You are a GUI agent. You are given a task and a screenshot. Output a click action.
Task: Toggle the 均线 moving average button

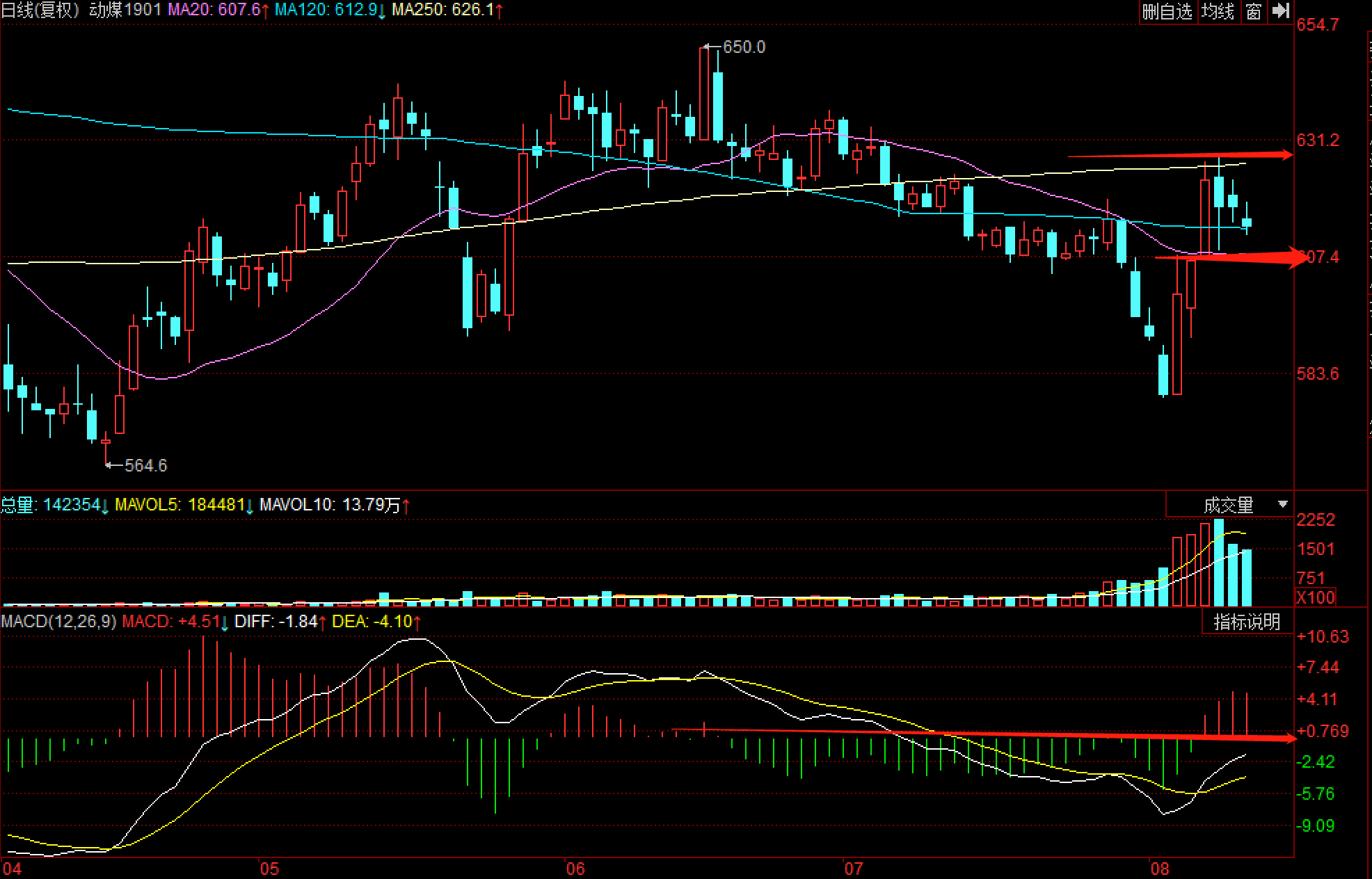[x=1218, y=11]
